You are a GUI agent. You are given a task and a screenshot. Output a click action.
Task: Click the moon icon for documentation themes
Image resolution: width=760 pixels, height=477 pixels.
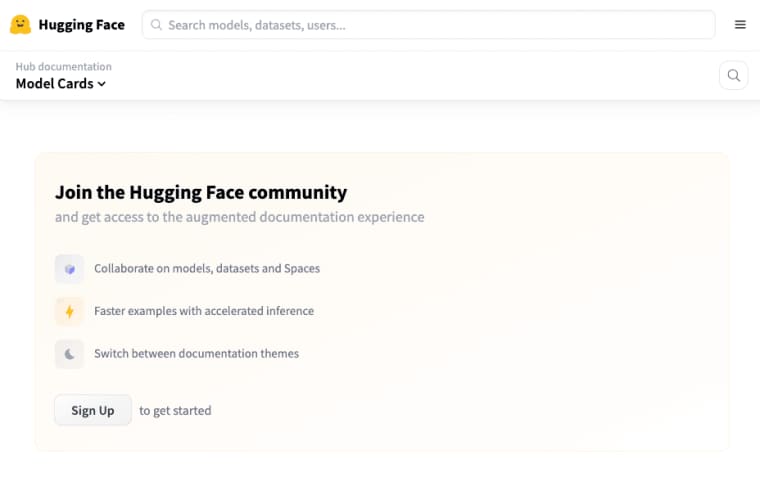click(x=69, y=354)
